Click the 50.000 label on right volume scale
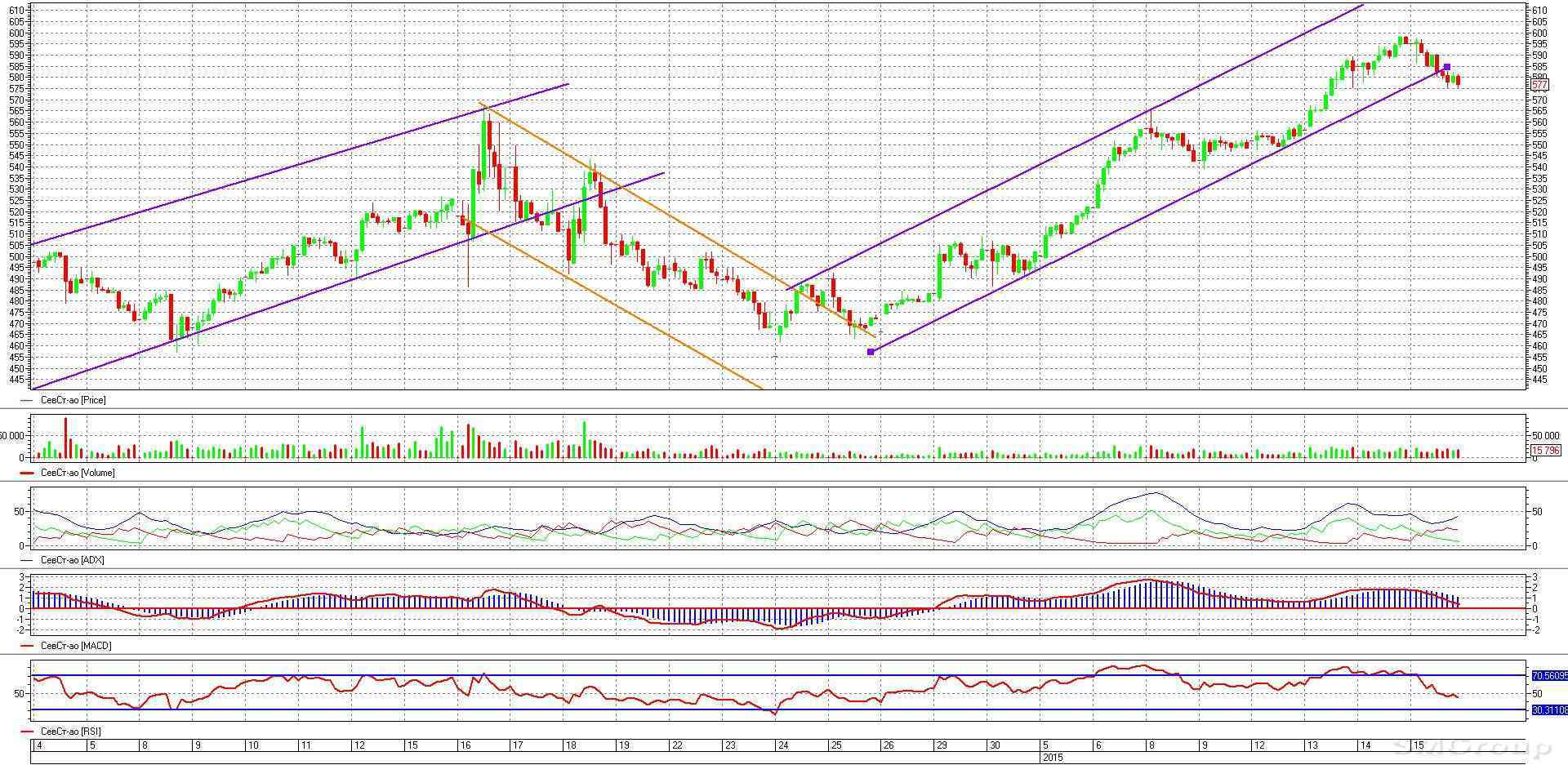The width and height of the screenshot is (1568, 765). (x=1547, y=436)
